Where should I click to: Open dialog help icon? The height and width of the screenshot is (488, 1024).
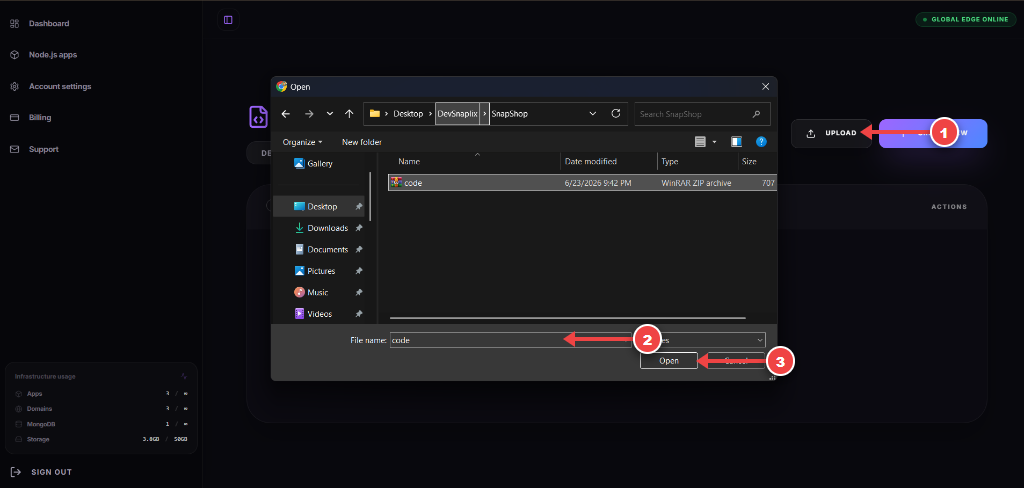(761, 142)
